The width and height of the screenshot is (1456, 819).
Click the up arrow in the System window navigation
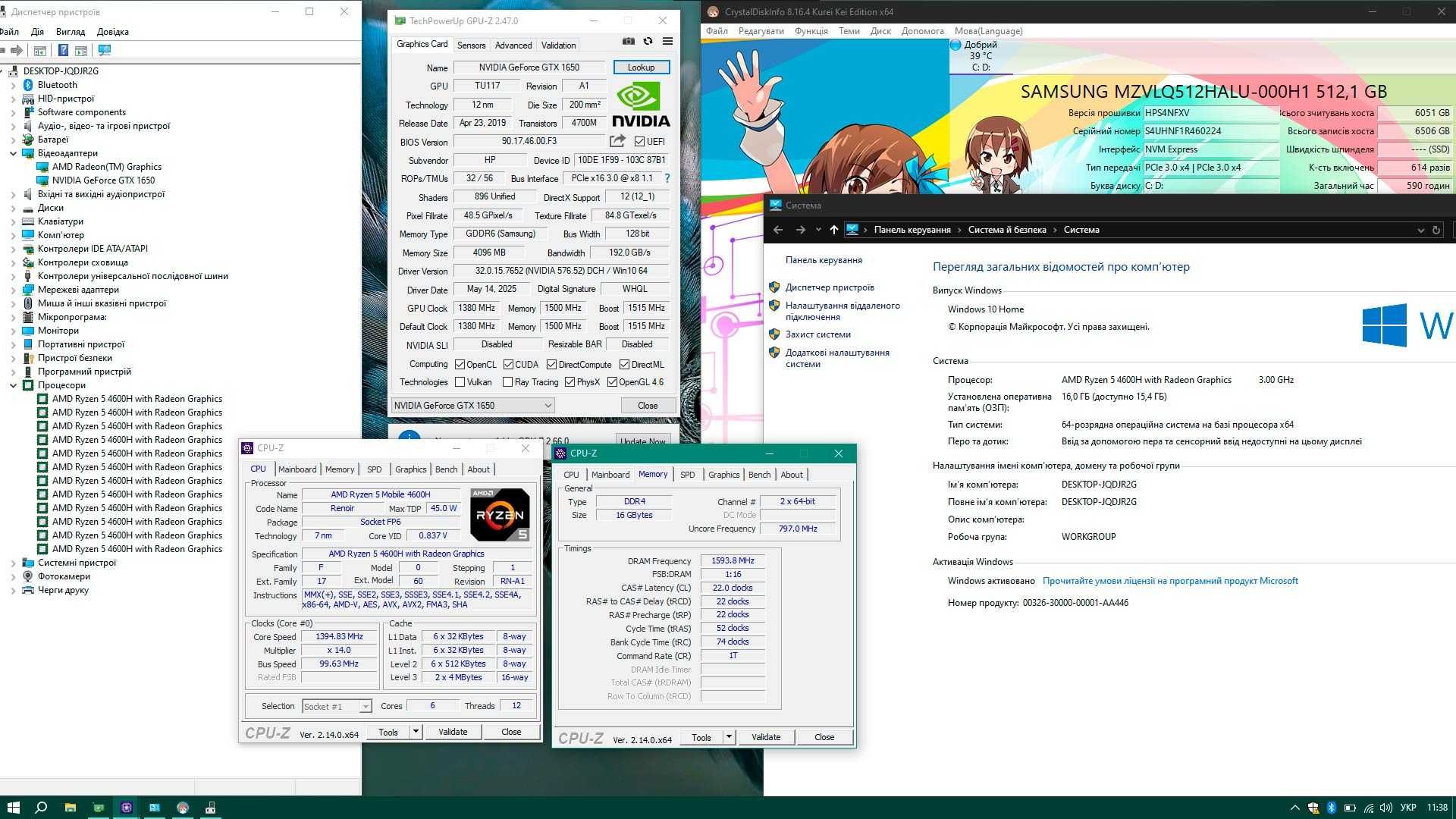pos(833,230)
